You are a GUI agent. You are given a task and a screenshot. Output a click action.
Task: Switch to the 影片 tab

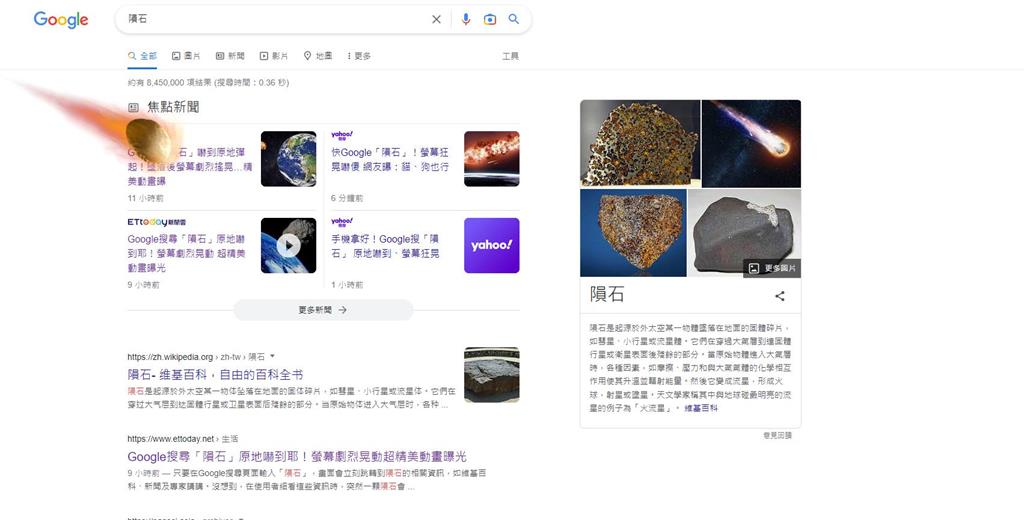274,56
